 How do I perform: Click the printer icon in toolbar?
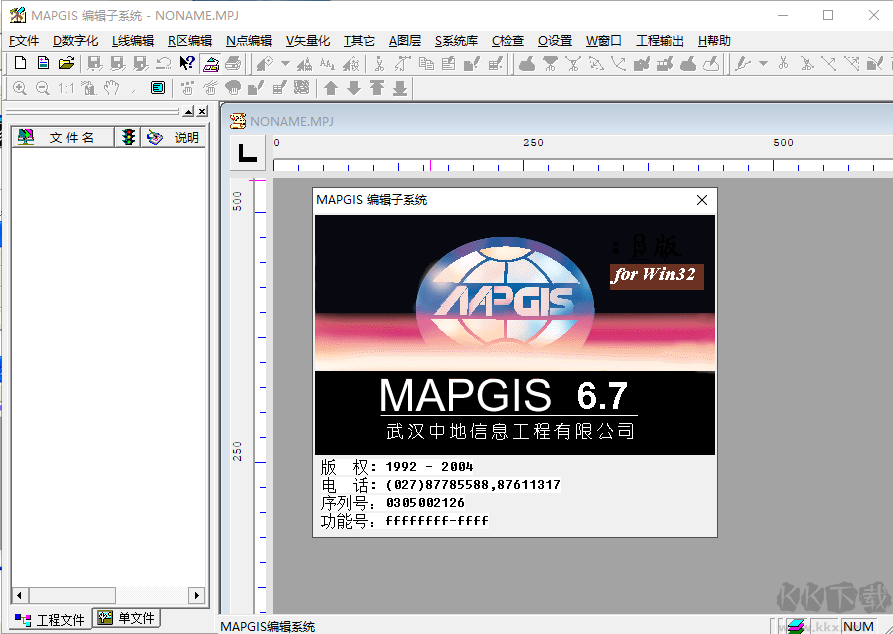click(x=233, y=63)
